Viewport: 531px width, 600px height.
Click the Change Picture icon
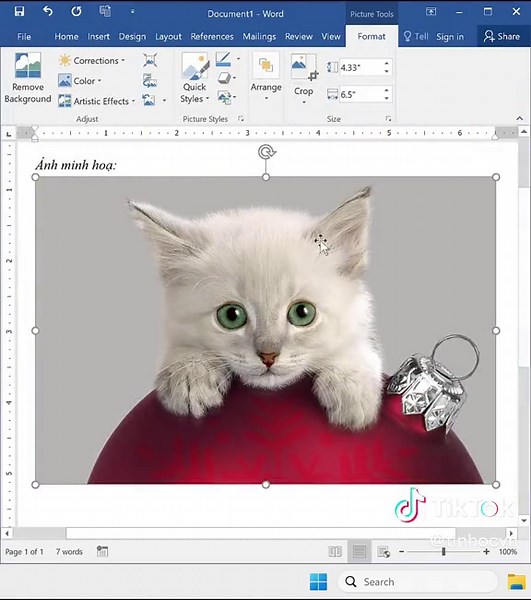150,81
